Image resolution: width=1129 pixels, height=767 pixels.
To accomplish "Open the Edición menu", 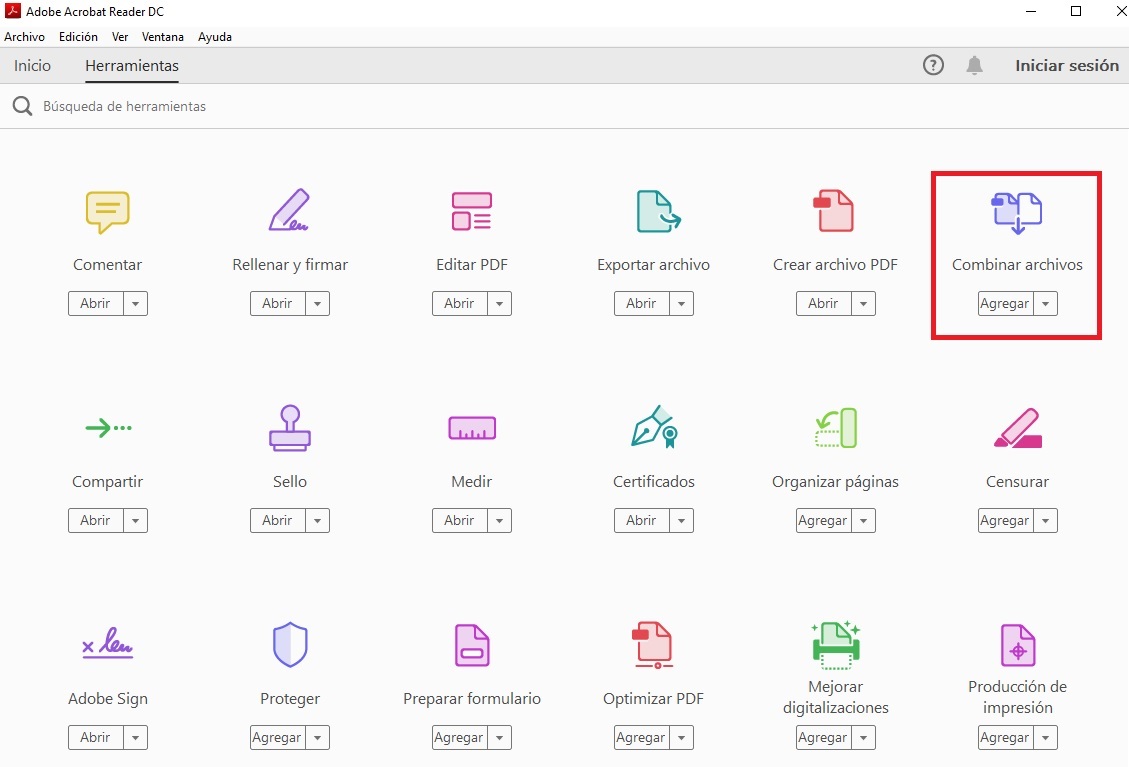I will tap(78, 37).
